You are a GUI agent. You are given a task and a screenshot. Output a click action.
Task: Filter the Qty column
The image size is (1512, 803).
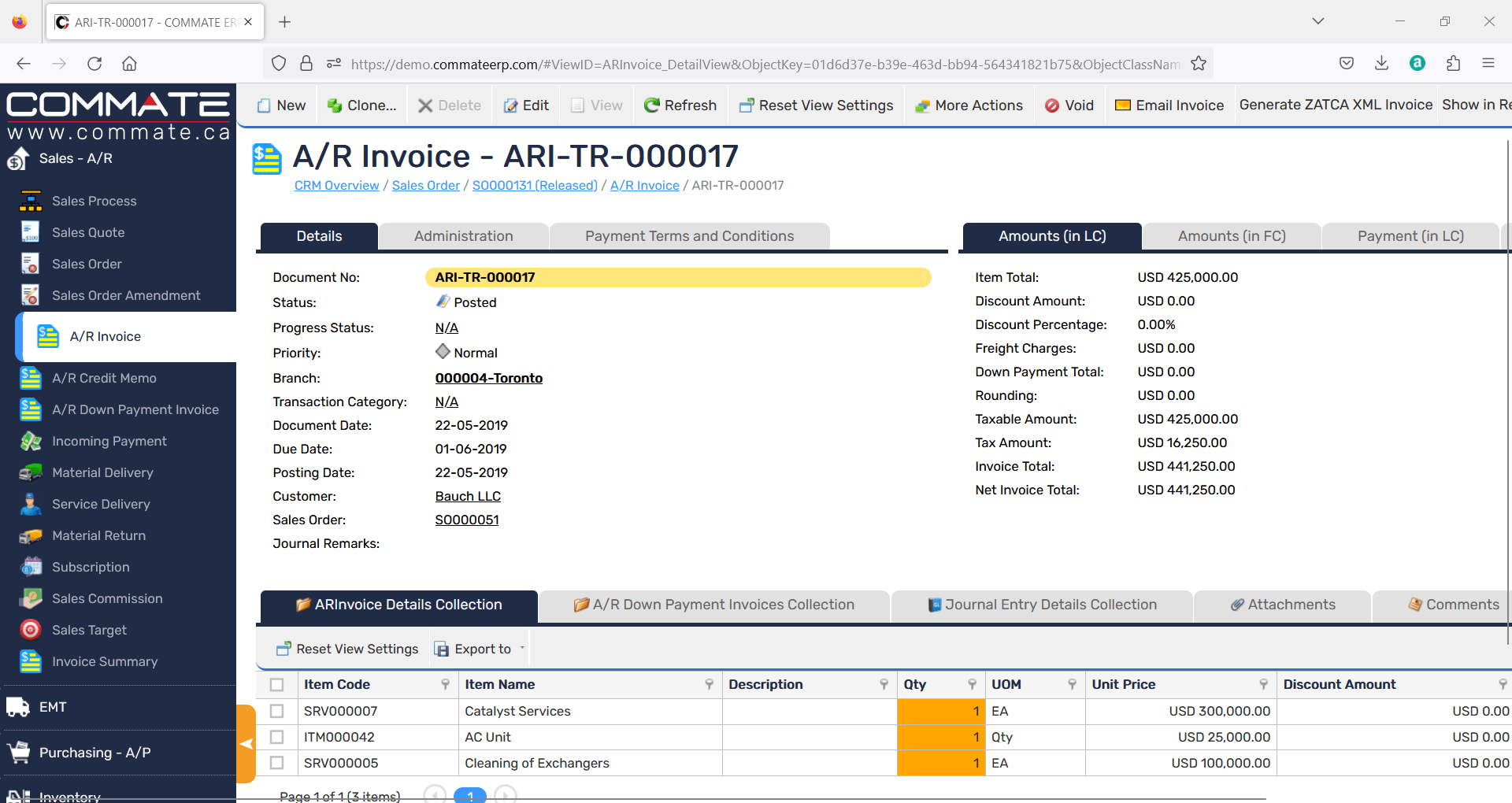(x=972, y=685)
